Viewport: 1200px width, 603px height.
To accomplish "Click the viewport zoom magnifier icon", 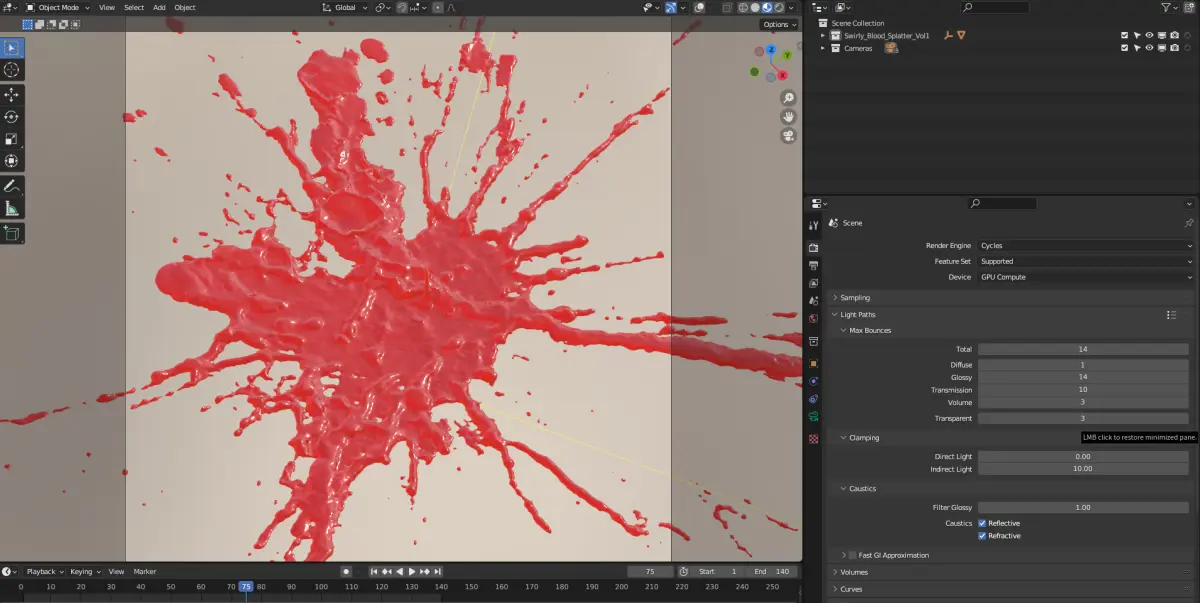I will [x=788, y=98].
